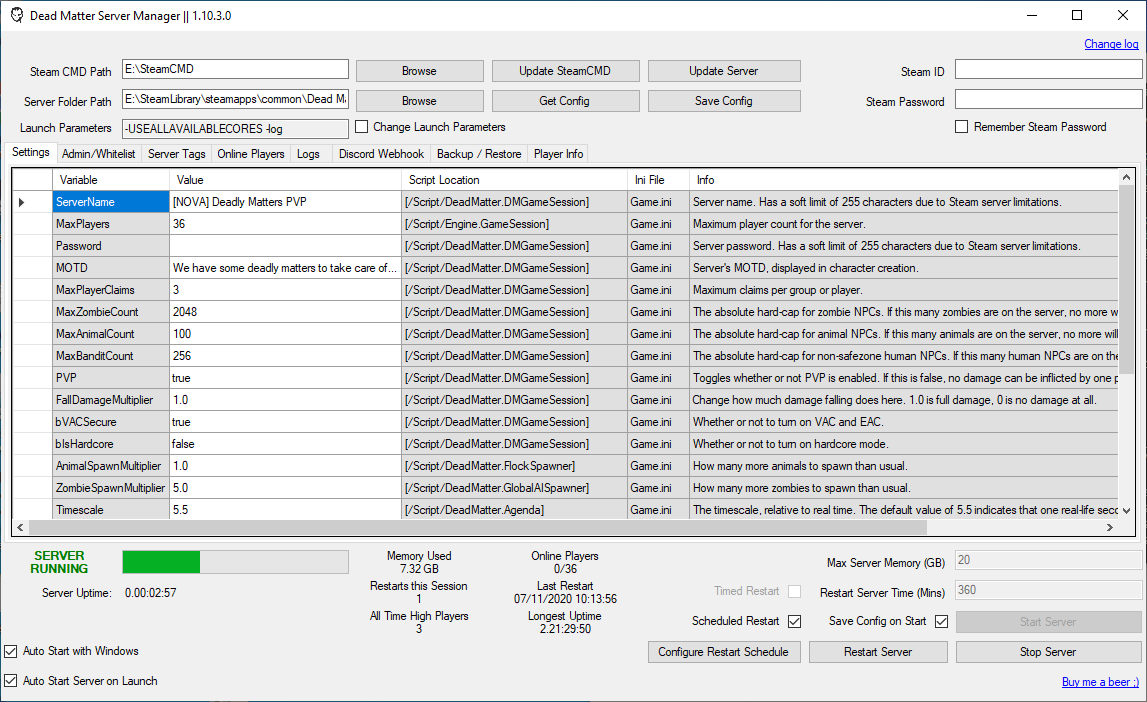
Task: Disable Scheduled Restart
Action: pos(795,620)
